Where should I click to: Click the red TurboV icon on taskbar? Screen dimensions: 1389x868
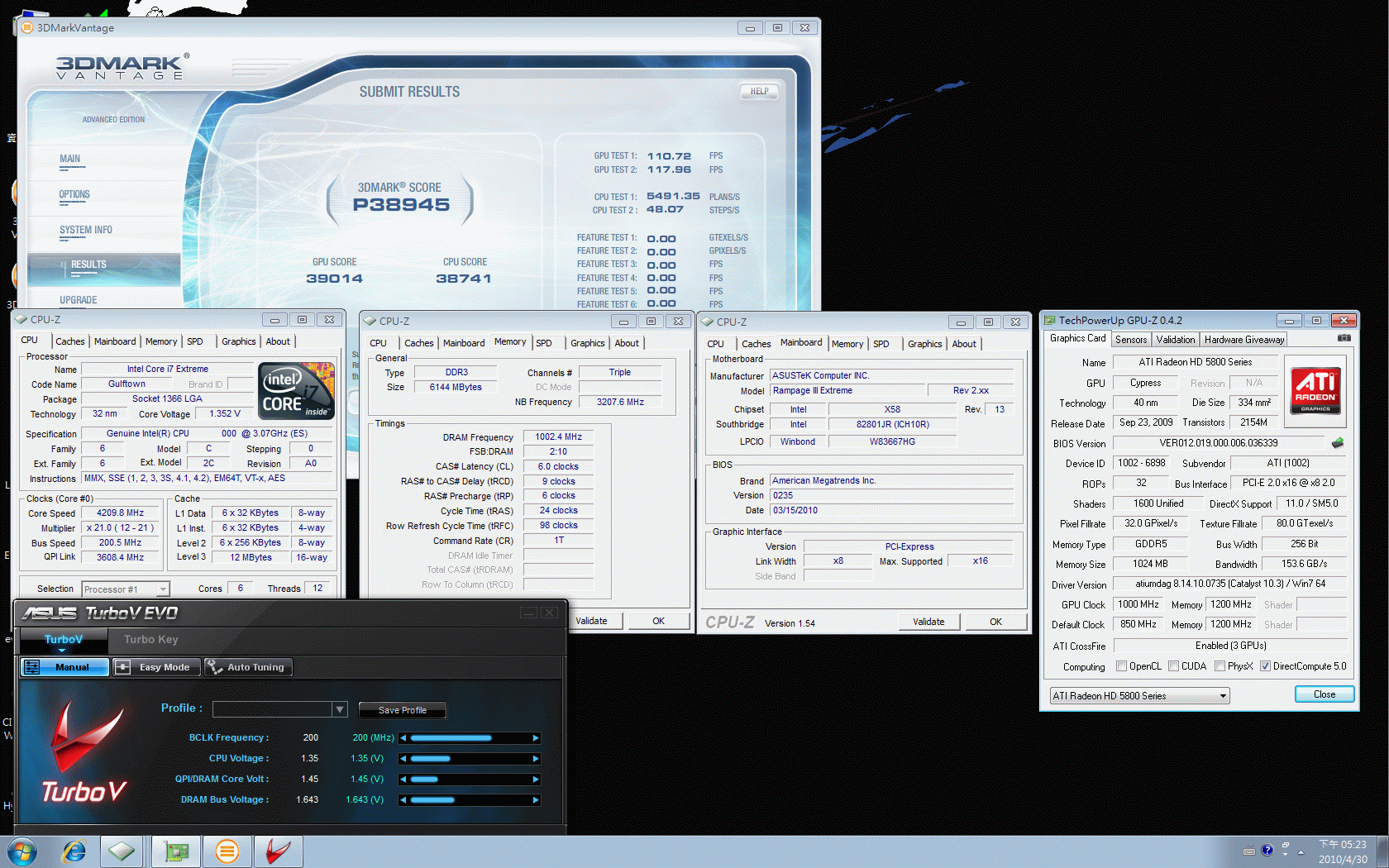pos(279,851)
